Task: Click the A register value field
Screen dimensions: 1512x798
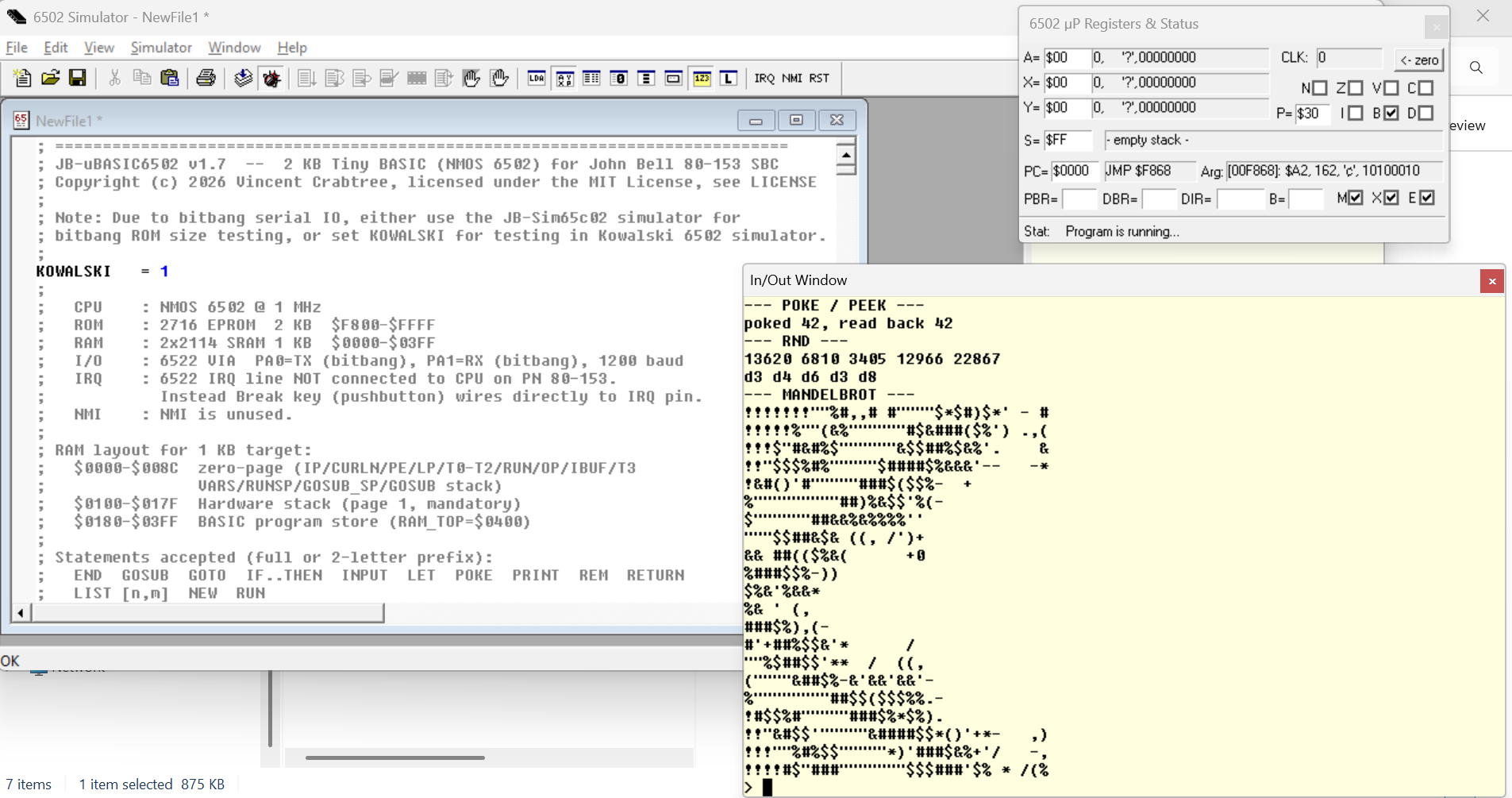Action: tap(1066, 57)
